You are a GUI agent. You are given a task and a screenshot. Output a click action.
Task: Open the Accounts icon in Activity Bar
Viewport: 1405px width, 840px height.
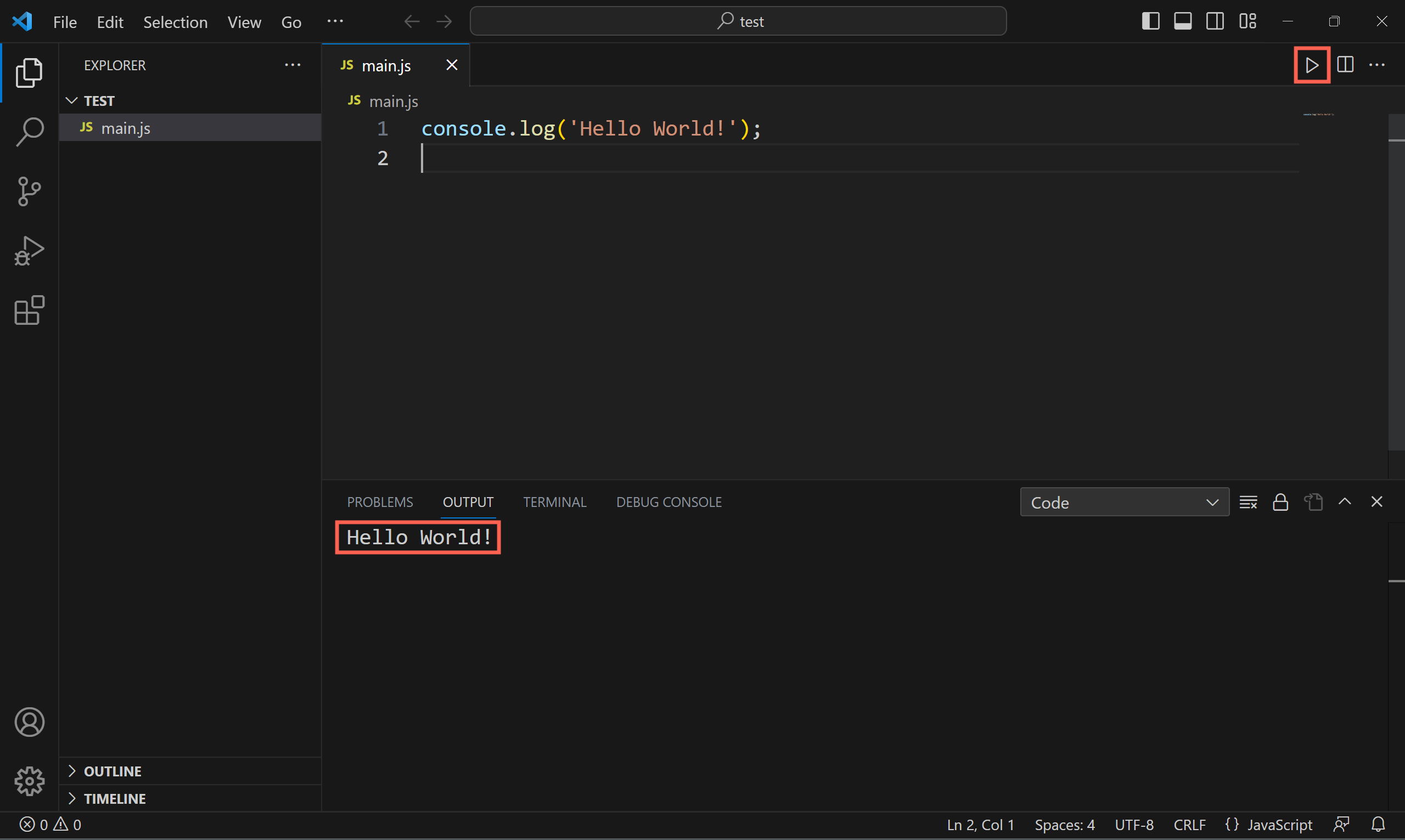pos(30,721)
